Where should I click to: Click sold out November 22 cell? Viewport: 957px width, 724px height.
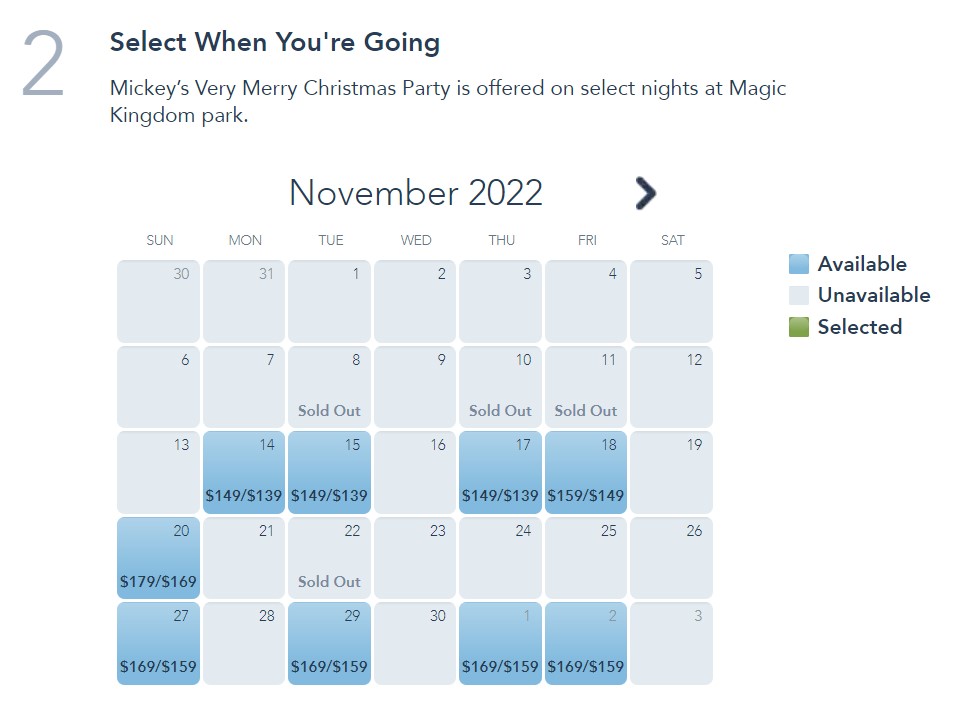point(329,558)
